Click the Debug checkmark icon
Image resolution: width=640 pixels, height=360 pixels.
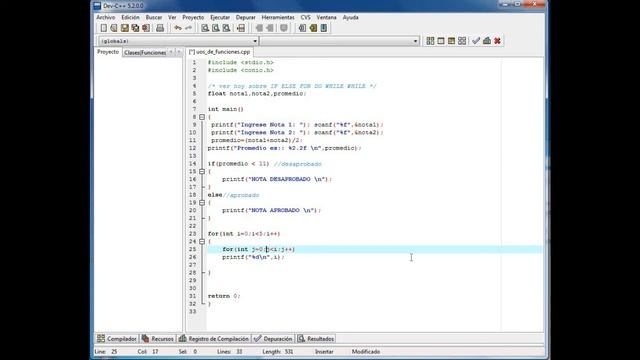tap(476, 41)
